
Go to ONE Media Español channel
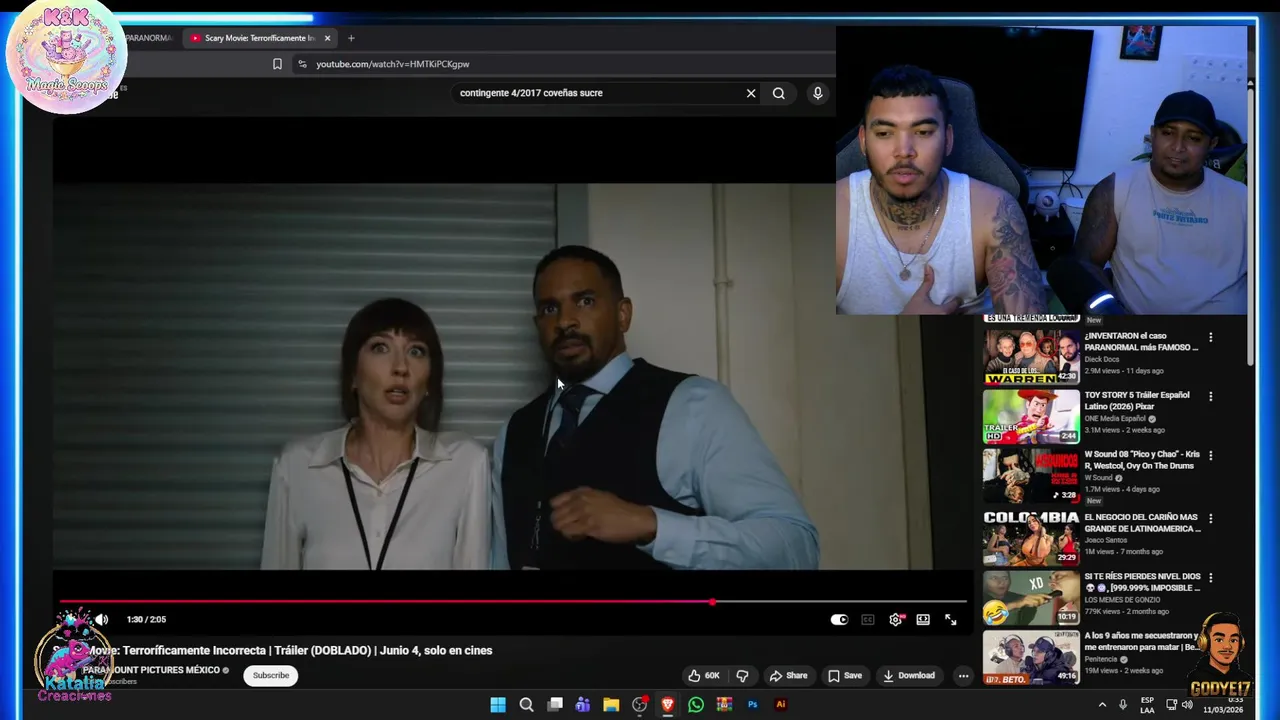[1115, 419]
